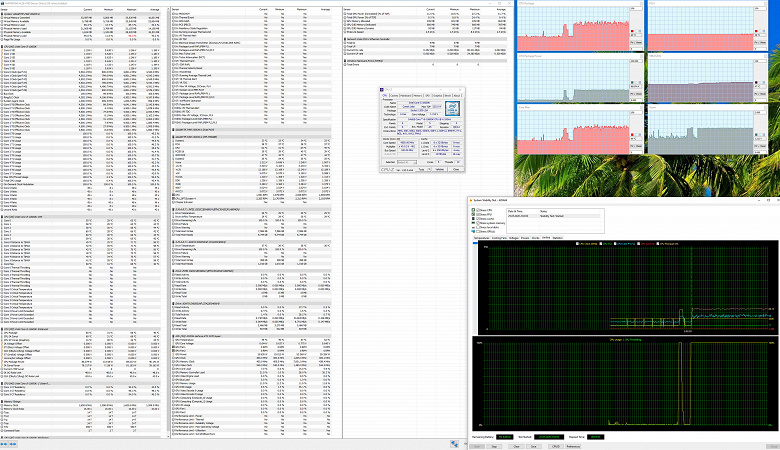Switch to the Statistics tab in AIDA64
This screenshot has height=450, width=780.
pos(558,238)
